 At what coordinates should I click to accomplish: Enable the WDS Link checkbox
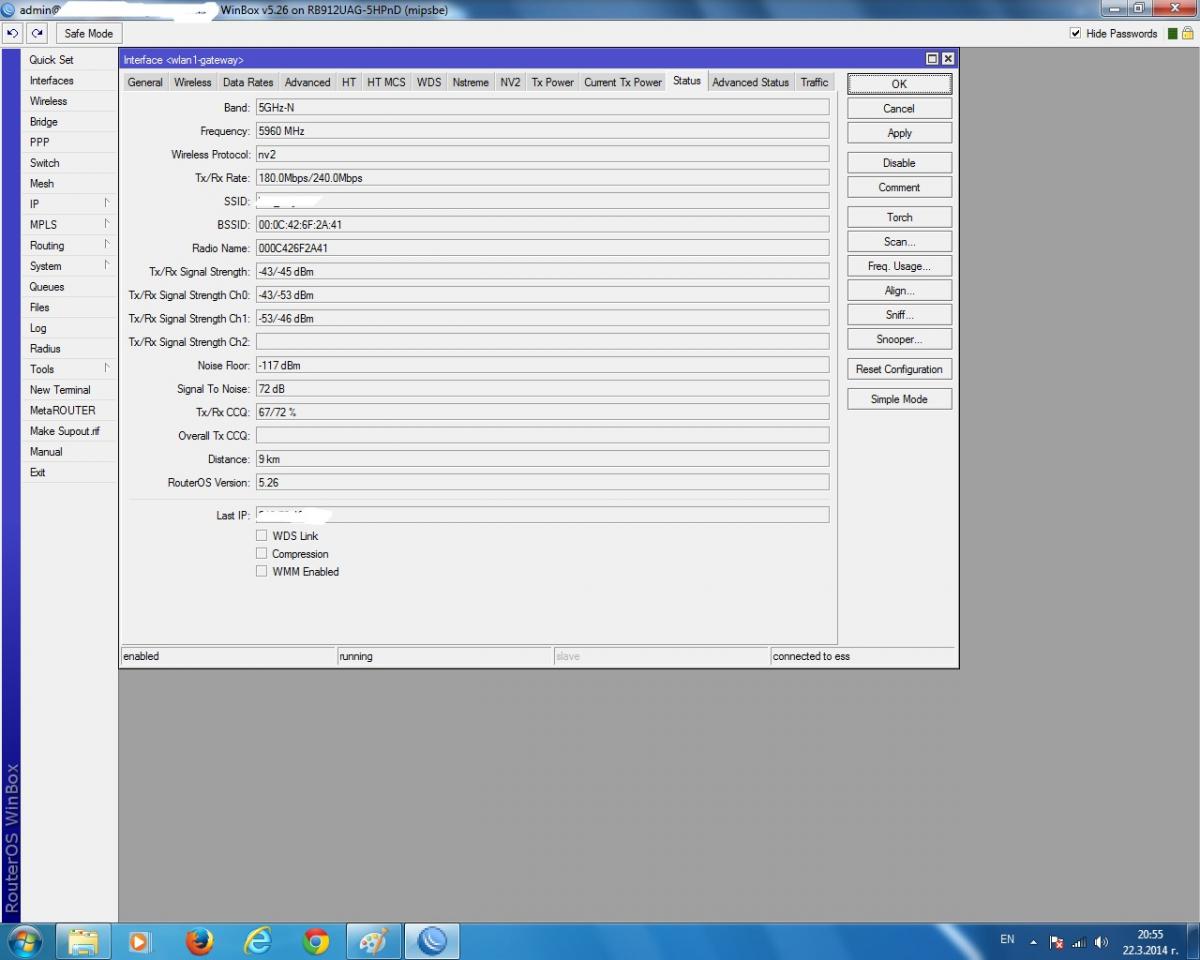(x=262, y=536)
